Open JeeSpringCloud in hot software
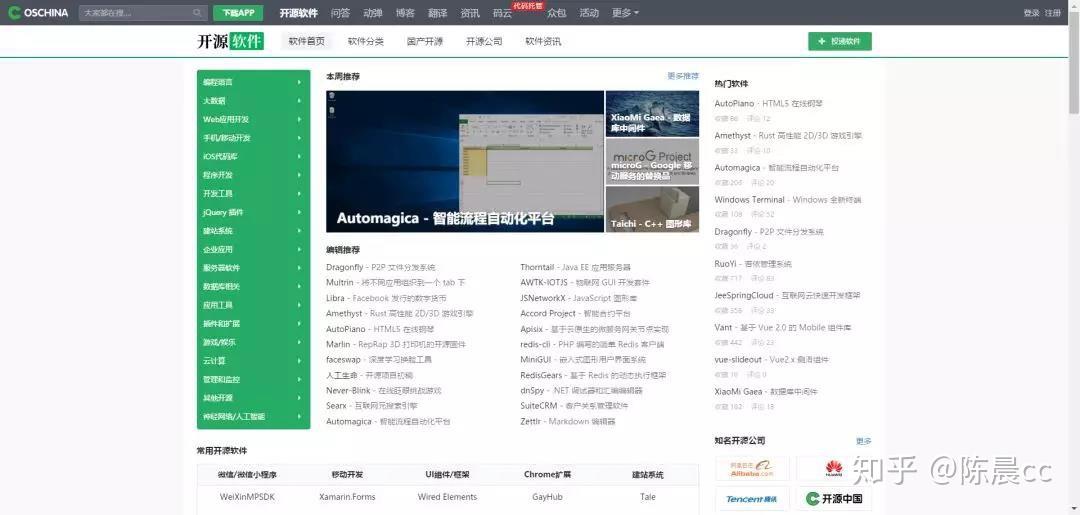Screen dimensions: 1080x515 tap(787, 295)
